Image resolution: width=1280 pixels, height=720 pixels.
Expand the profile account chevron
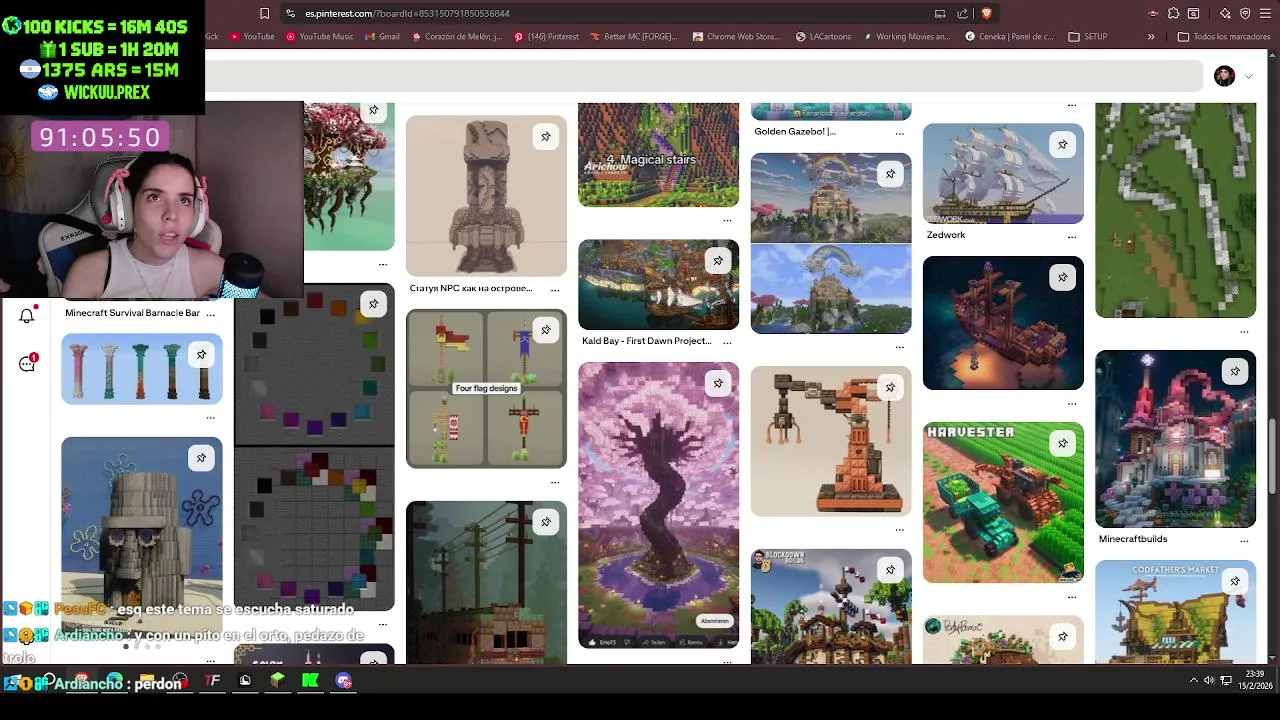(x=1248, y=77)
